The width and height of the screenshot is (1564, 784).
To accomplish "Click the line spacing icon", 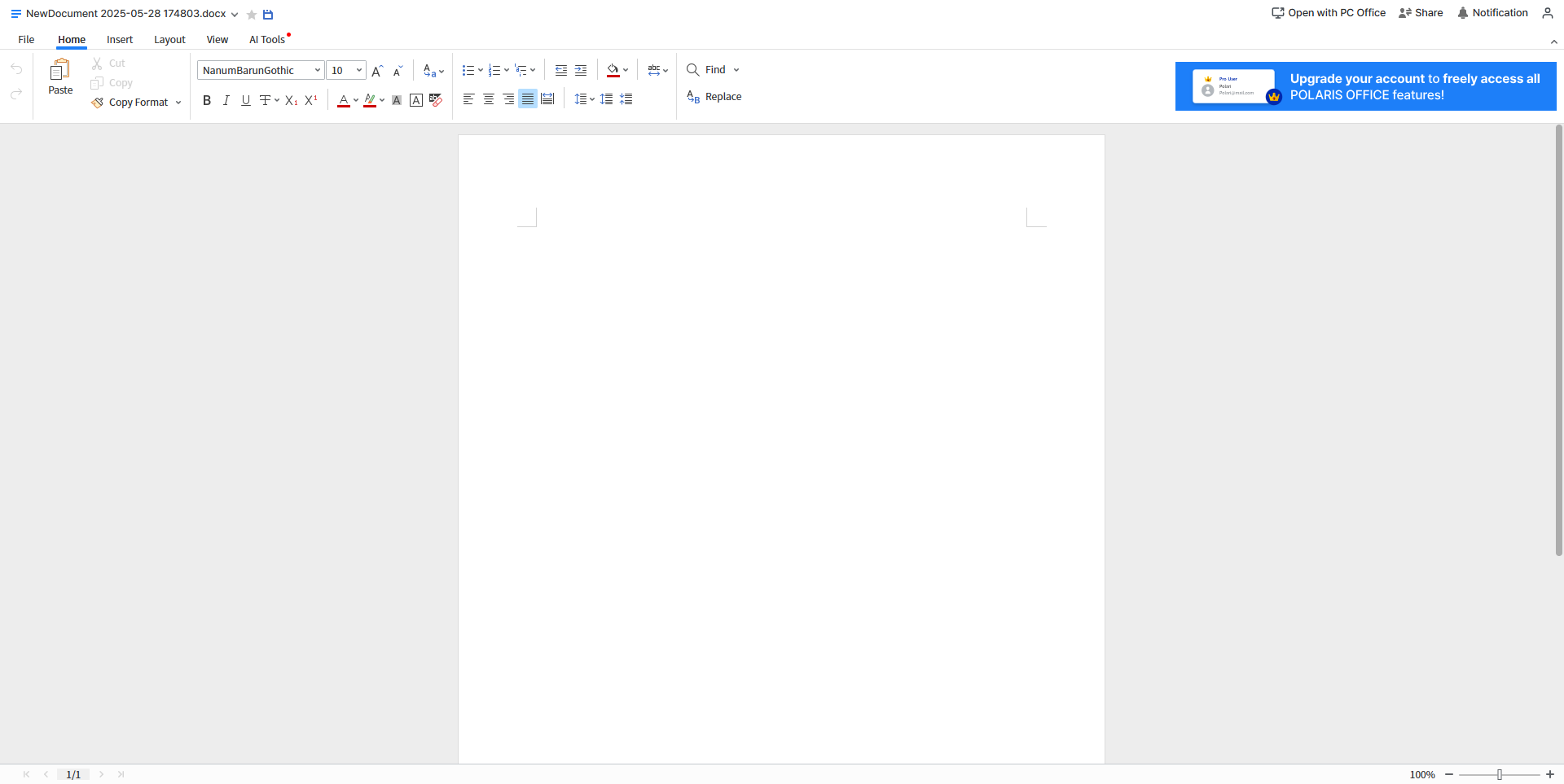I will 580,99.
